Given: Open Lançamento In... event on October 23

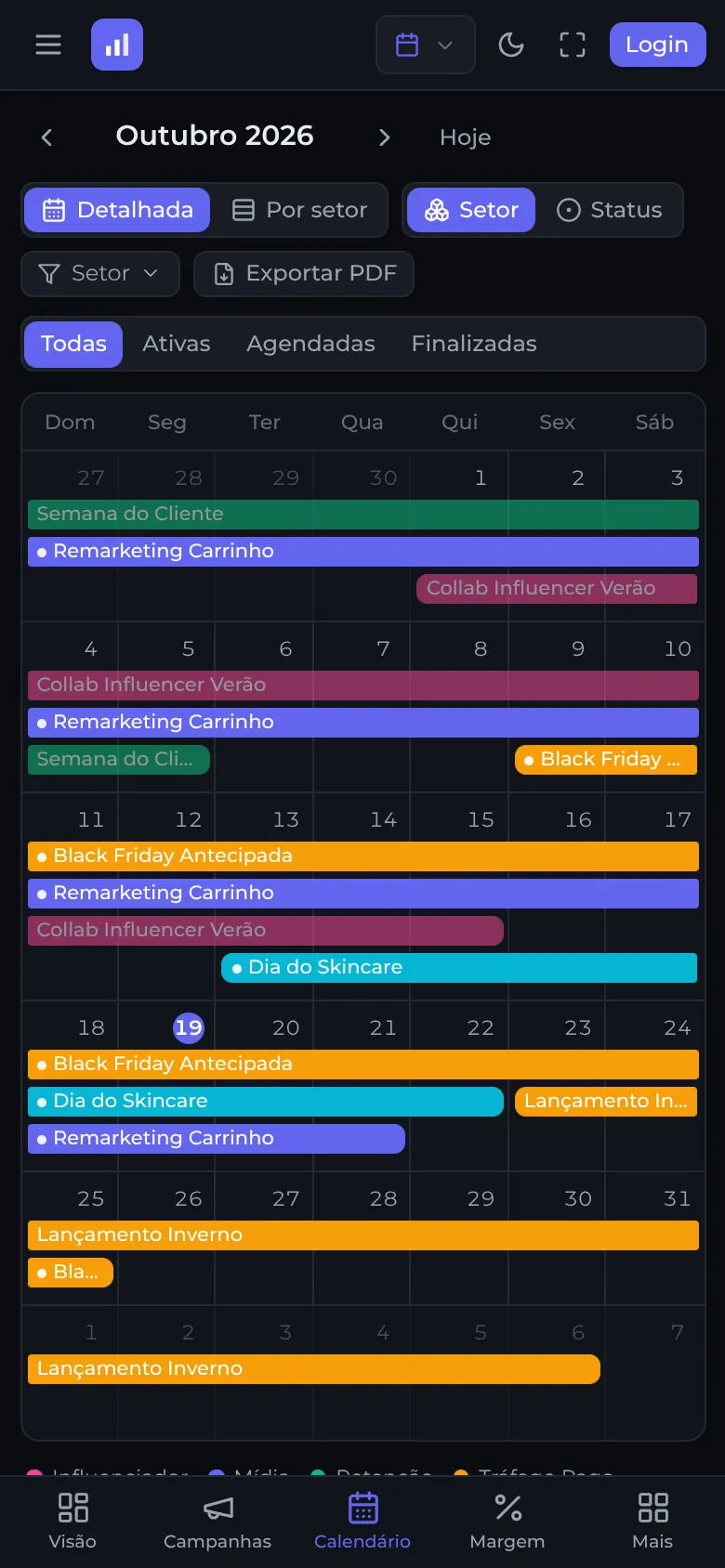Looking at the screenshot, I should tap(606, 1101).
